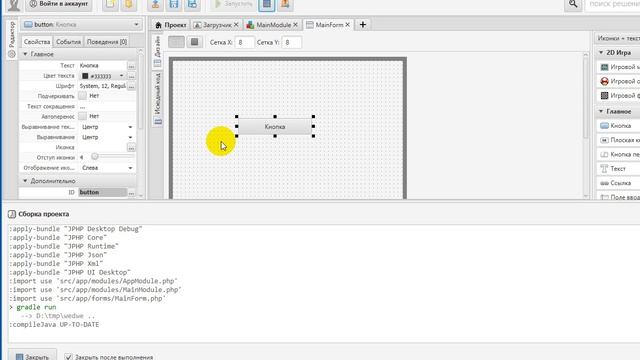Toggle the Автоперенос checkbox
Image resolution: width=640 pixels, height=360 pixels.
[x=82, y=116]
